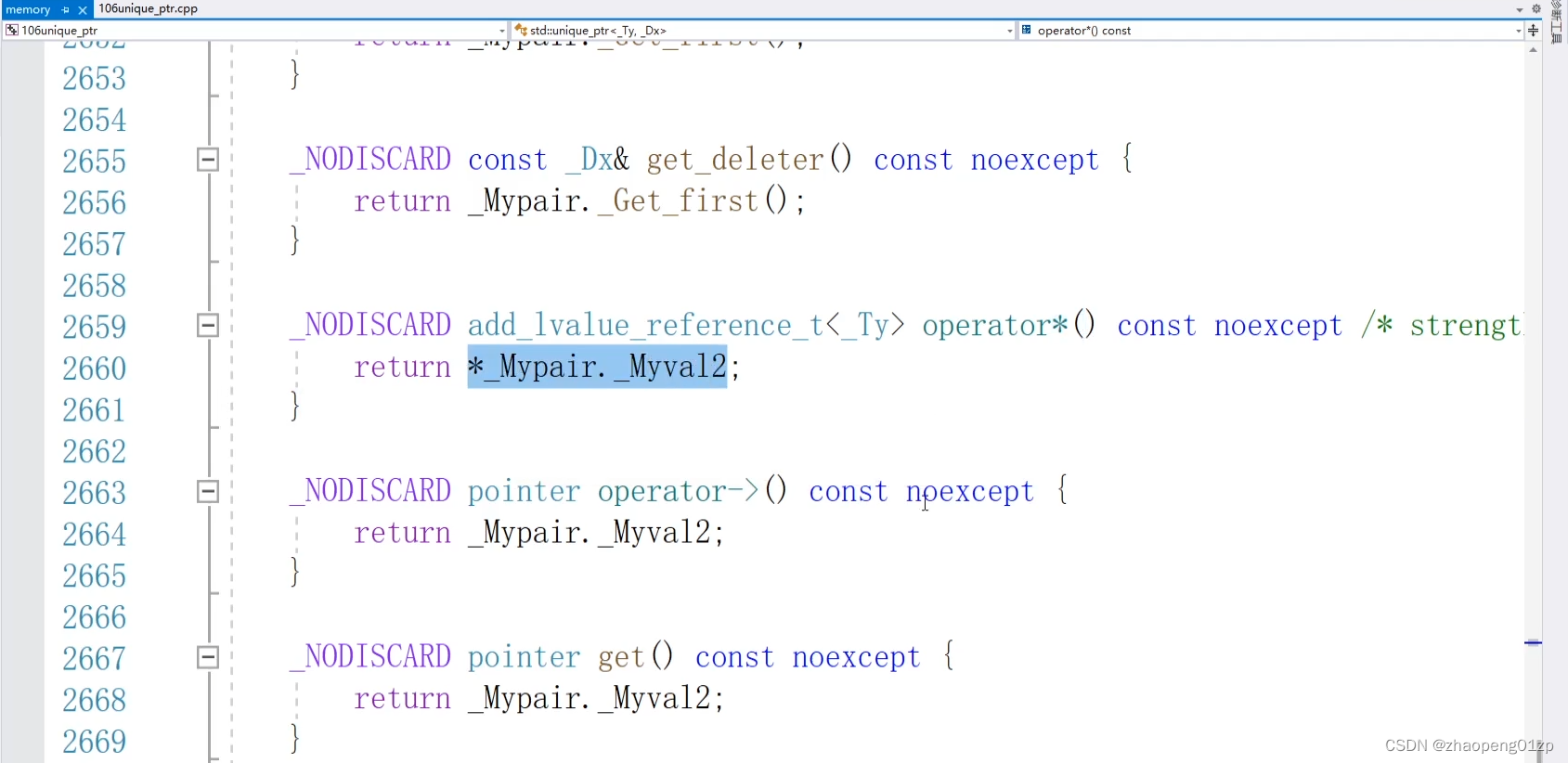Click the strengthened comment on line 2659
Image resolution: width=1568 pixels, height=763 pixels.
tap(1443, 326)
